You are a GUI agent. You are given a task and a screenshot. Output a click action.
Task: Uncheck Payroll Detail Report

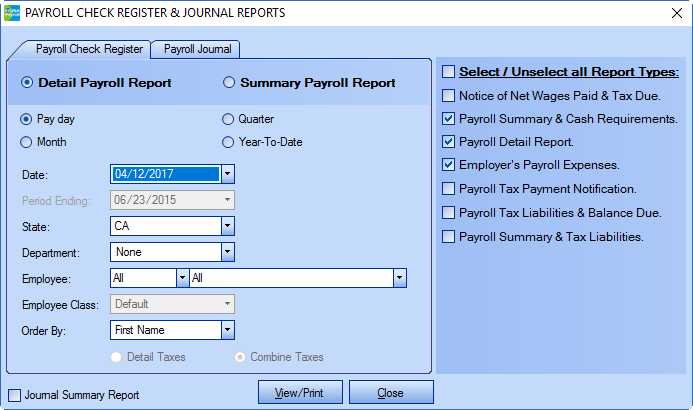pos(449,141)
